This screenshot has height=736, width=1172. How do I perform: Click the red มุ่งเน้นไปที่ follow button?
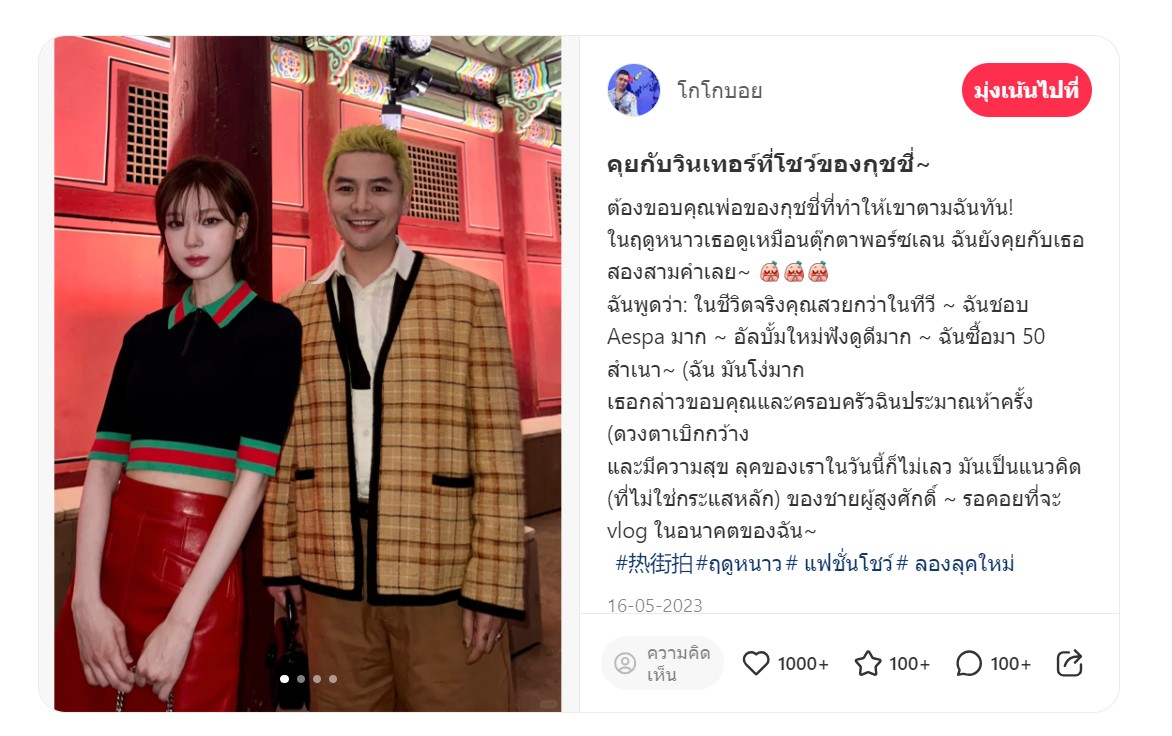tap(1026, 90)
